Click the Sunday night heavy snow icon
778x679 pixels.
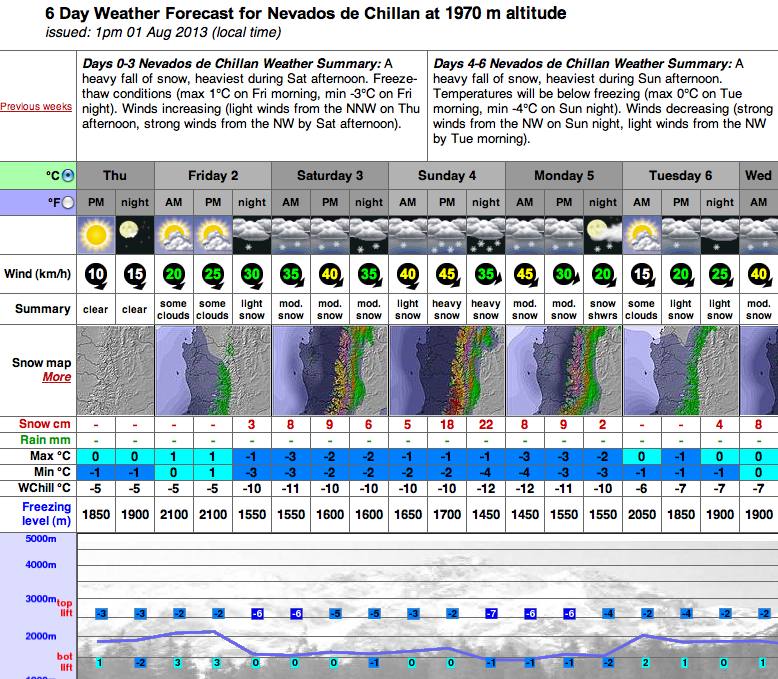pyautogui.click(x=486, y=235)
